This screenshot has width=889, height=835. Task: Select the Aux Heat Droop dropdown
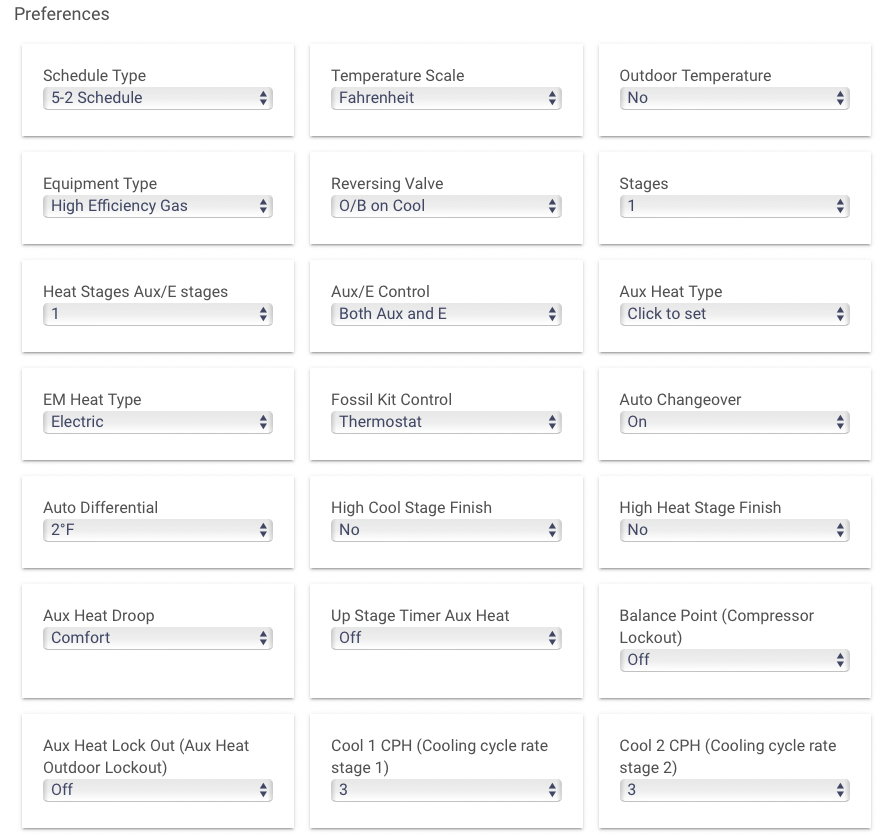[158, 638]
